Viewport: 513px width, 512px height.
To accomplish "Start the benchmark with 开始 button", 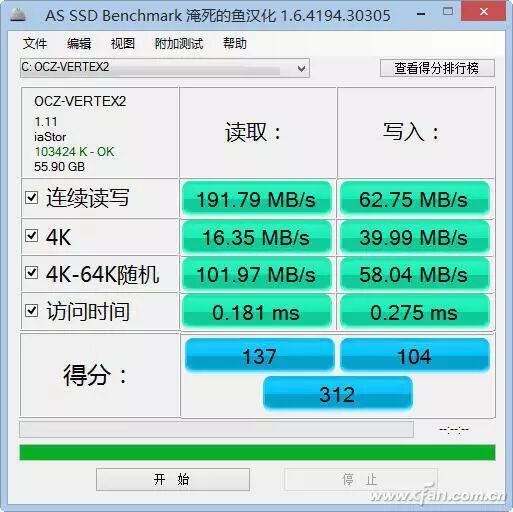I will [173, 479].
